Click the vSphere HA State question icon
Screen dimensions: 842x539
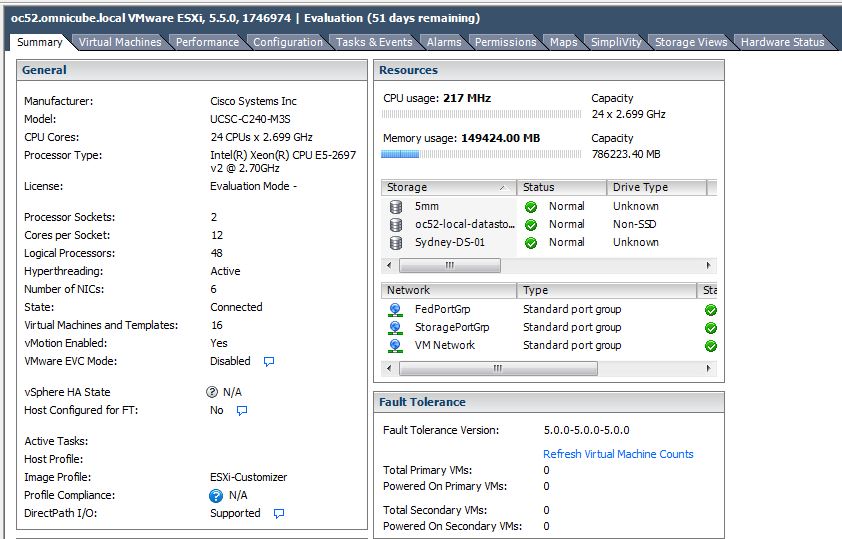(212, 392)
